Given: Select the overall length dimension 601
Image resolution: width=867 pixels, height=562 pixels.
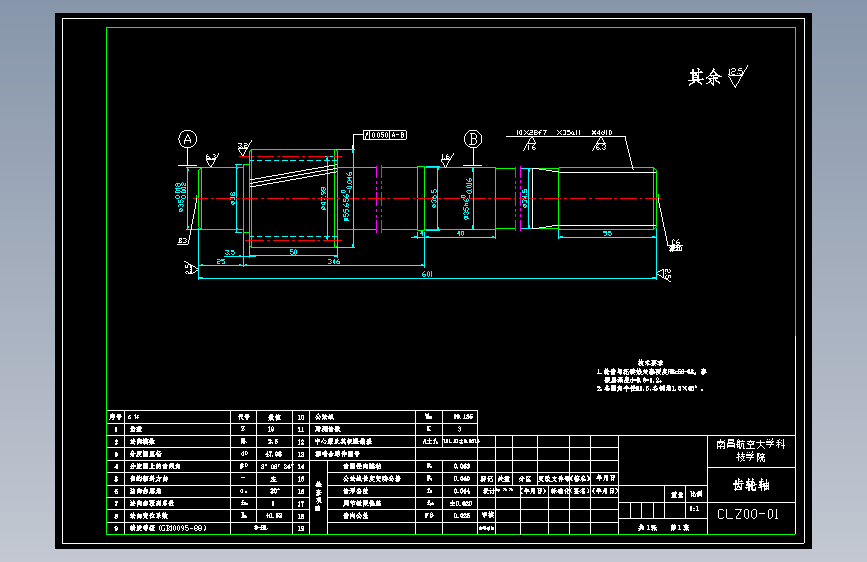Looking at the screenshot, I should 427,274.
